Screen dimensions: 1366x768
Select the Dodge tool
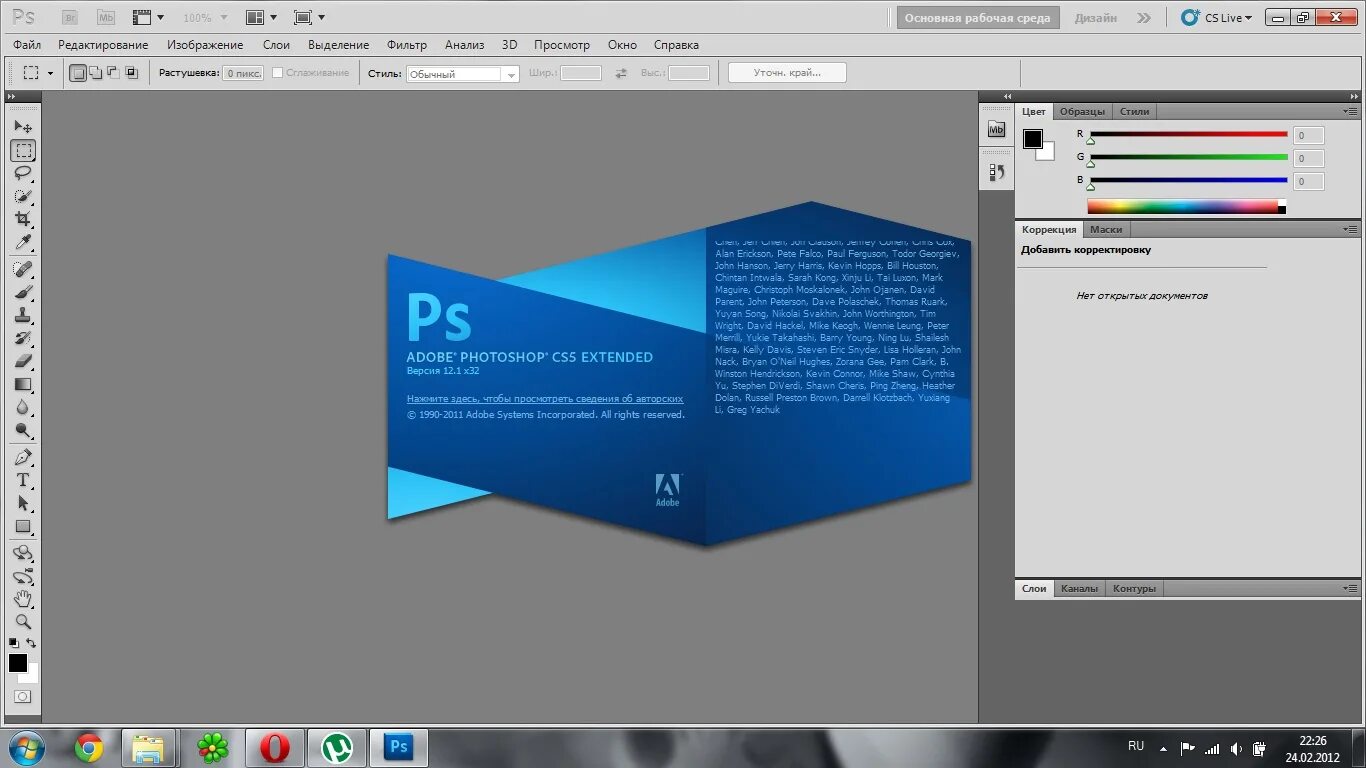pyautogui.click(x=23, y=431)
